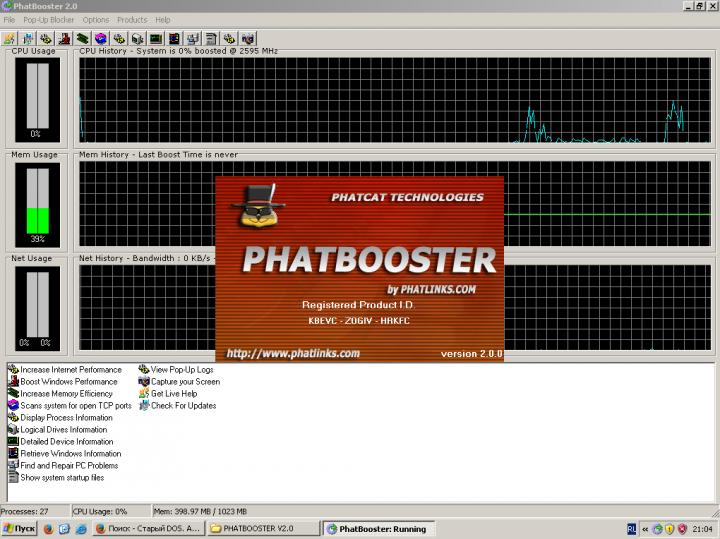Viewport: 720px width, 539px height.
Task: Click the purple TCP ports toolbar icon
Action: coord(100,39)
